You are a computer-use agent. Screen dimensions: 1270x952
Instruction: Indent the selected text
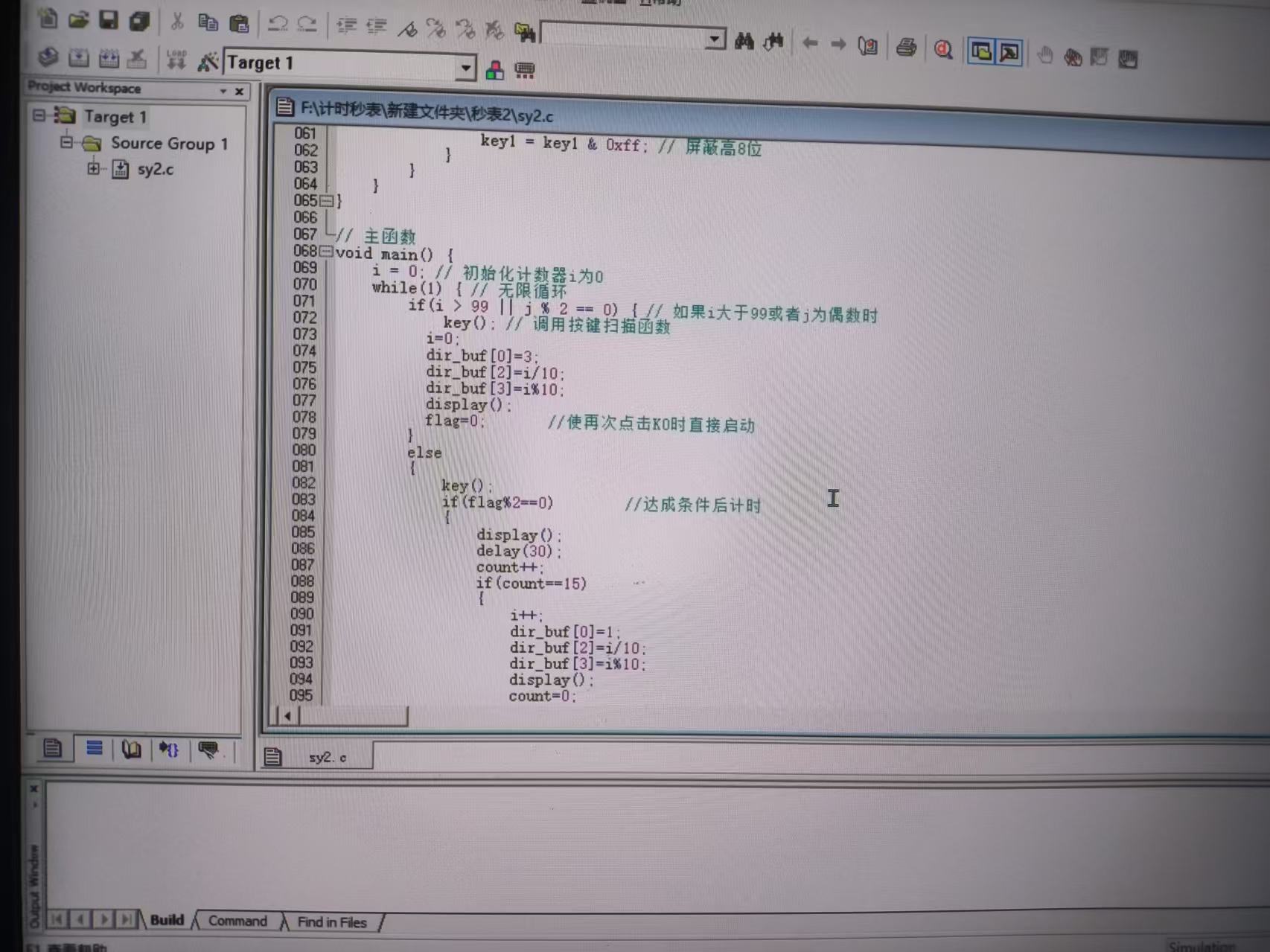(346, 26)
